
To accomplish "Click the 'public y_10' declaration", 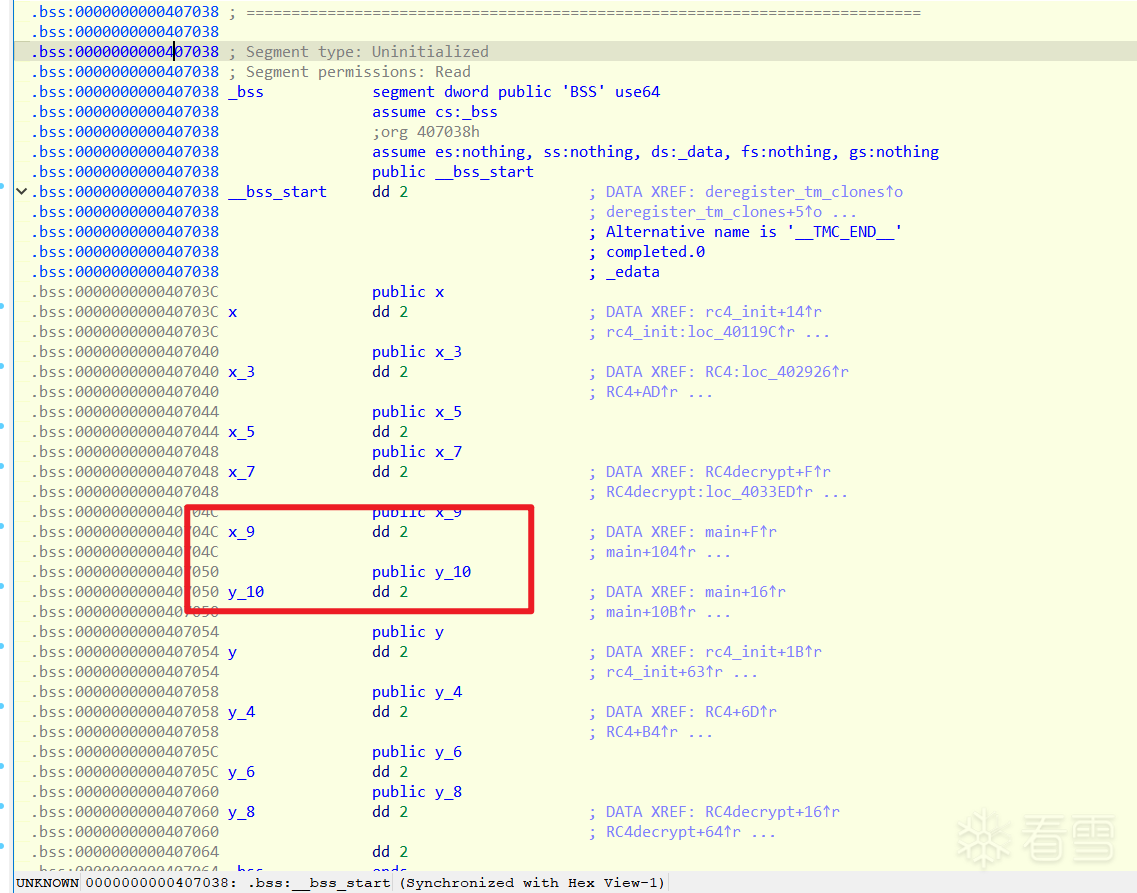I will point(421,572).
